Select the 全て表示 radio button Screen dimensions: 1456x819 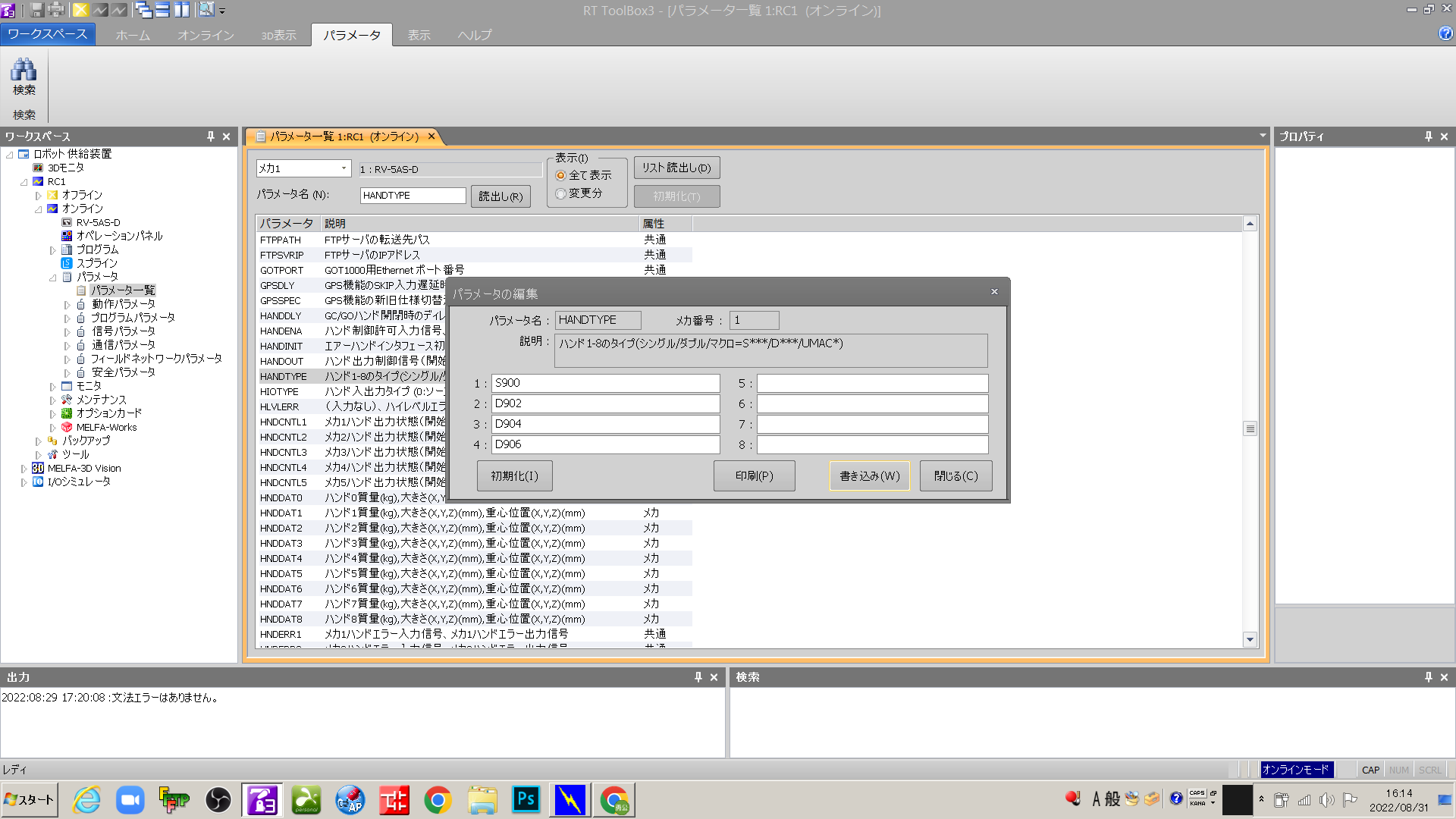(x=561, y=175)
